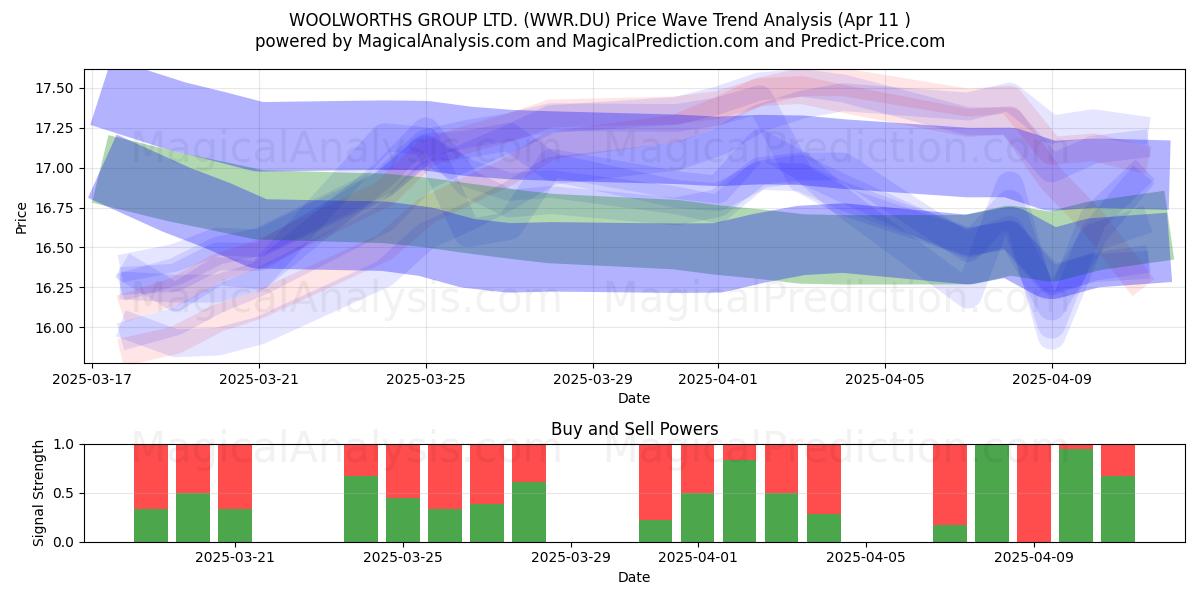Image resolution: width=1200 pixels, height=600 pixels.
Task: Select the 17.50 price axis tick
Action: (54, 88)
